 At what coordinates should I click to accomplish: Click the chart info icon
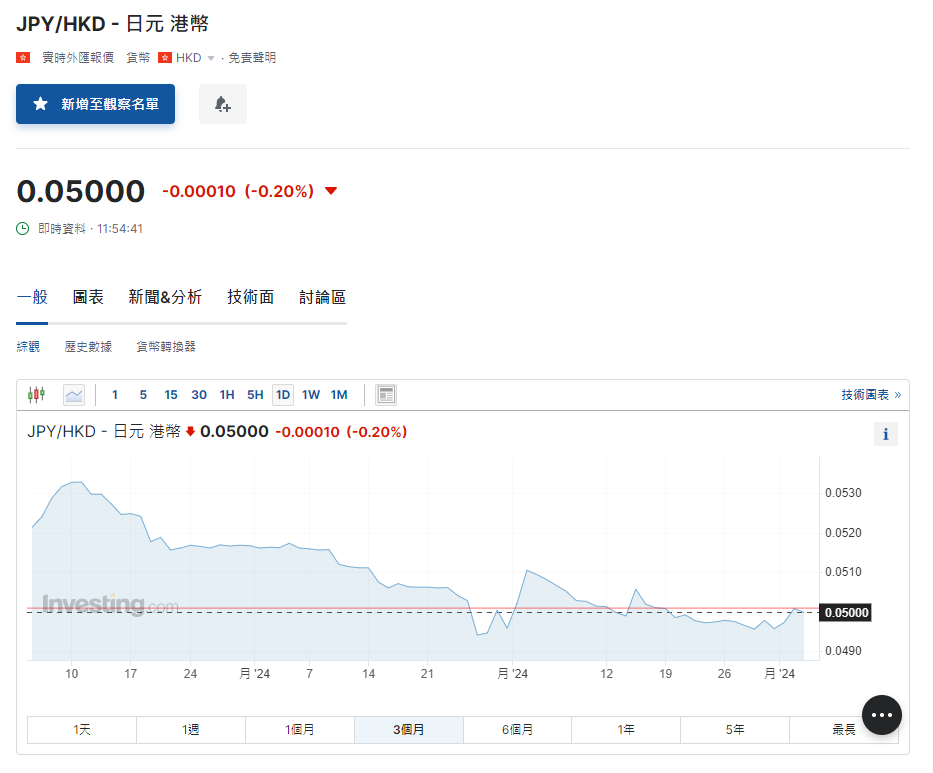(885, 434)
